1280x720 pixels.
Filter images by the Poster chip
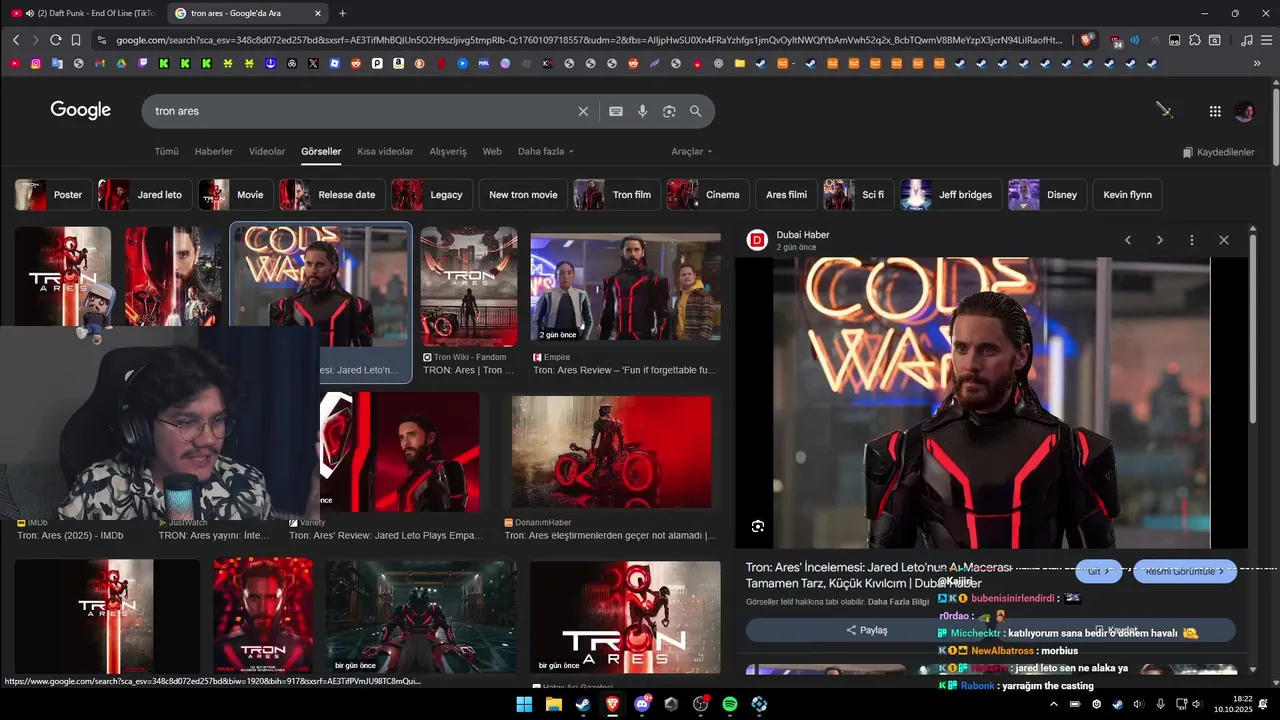pos(54,195)
